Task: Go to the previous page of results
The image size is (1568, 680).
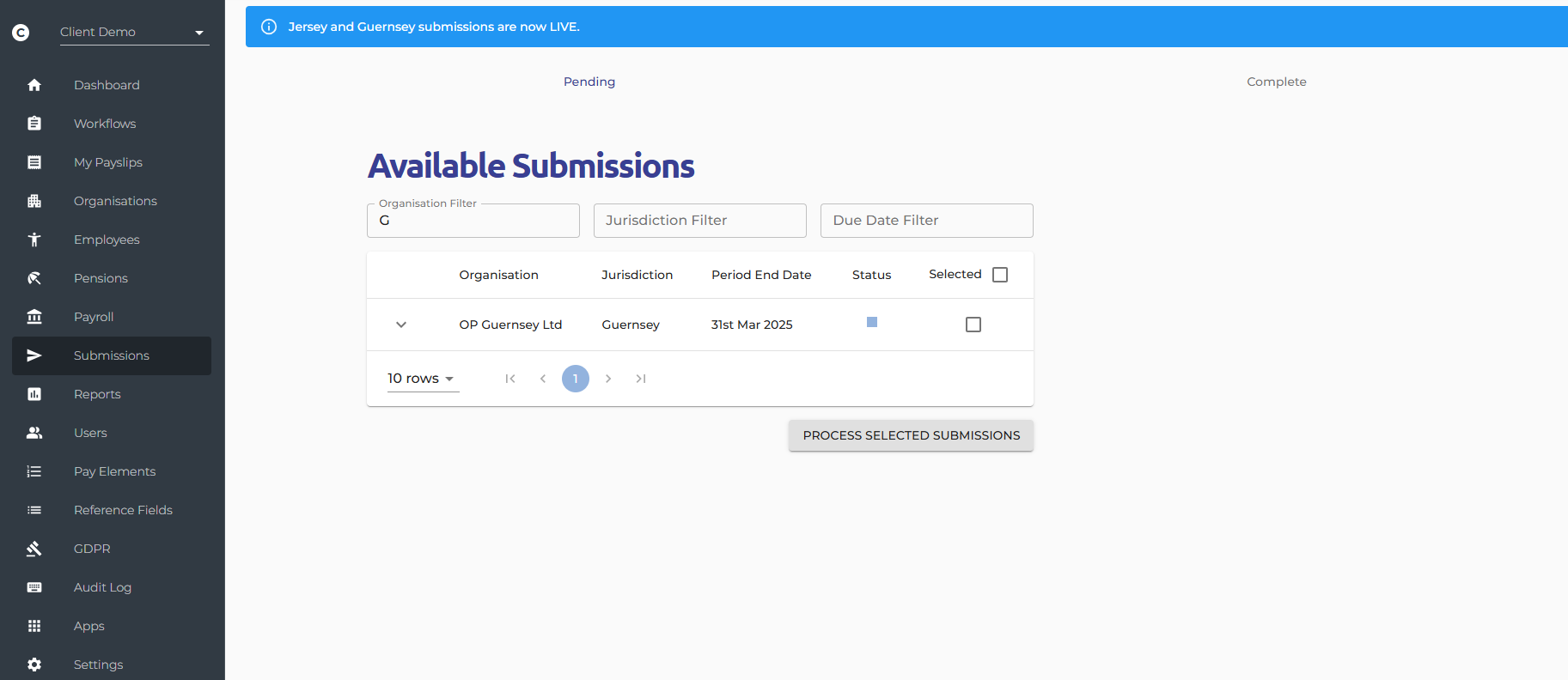Action: [543, 379]
